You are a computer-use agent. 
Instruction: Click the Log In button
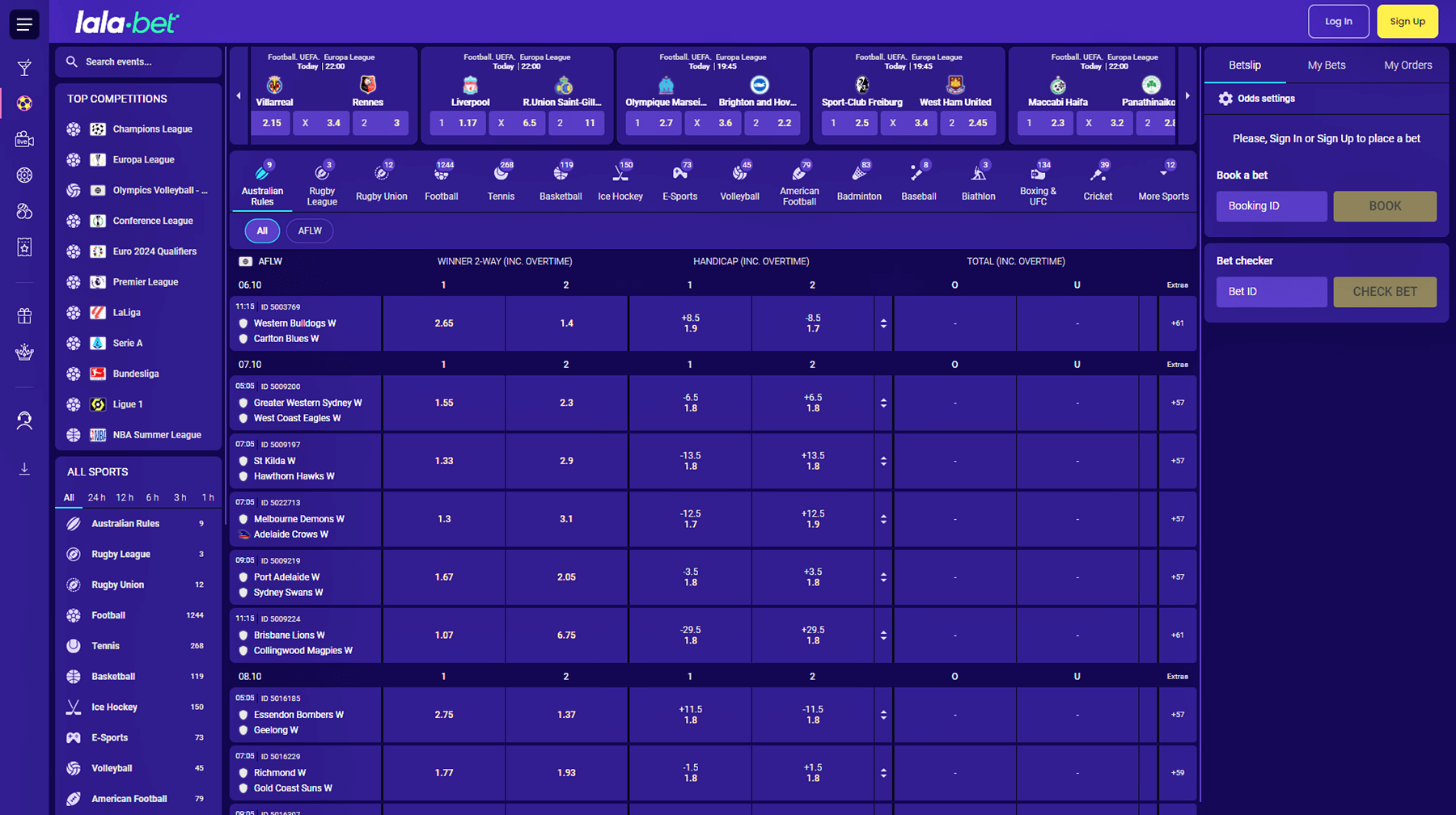(x=1339, y=22)
